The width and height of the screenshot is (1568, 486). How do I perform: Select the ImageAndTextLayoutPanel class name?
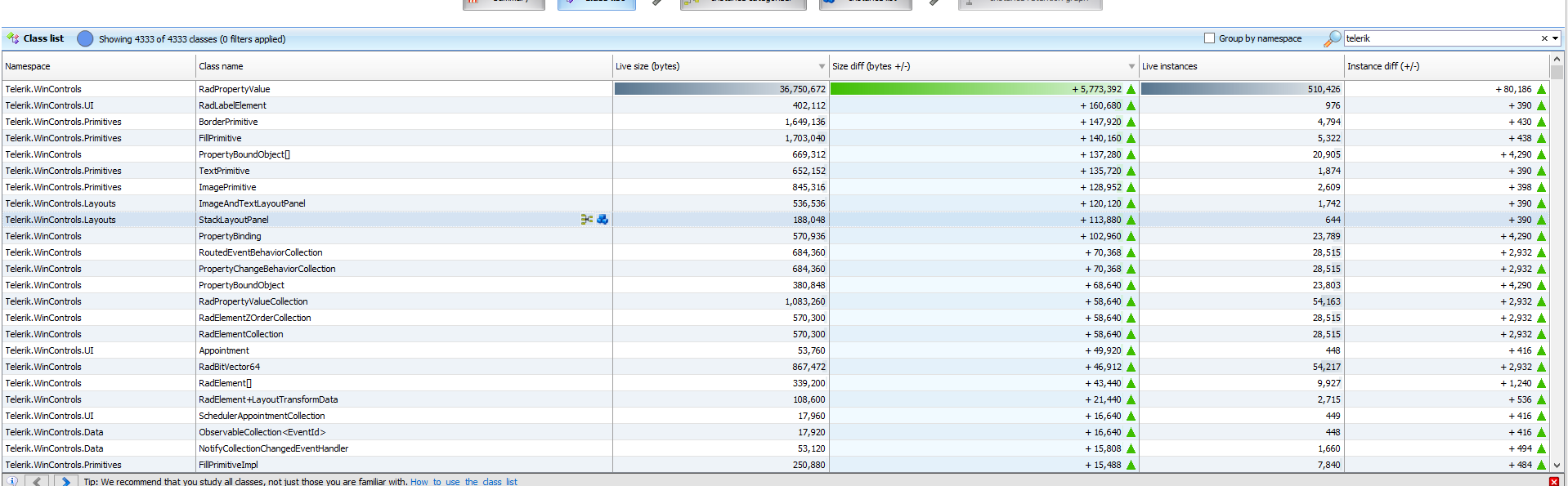[252, 203]
